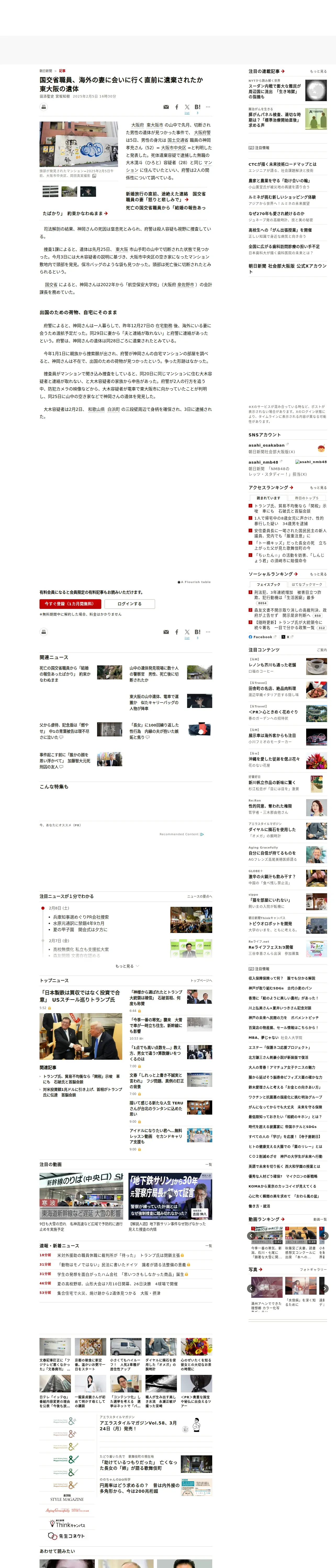Click もっと見る next to ソーシャルランキング

(x=318, y=574)
